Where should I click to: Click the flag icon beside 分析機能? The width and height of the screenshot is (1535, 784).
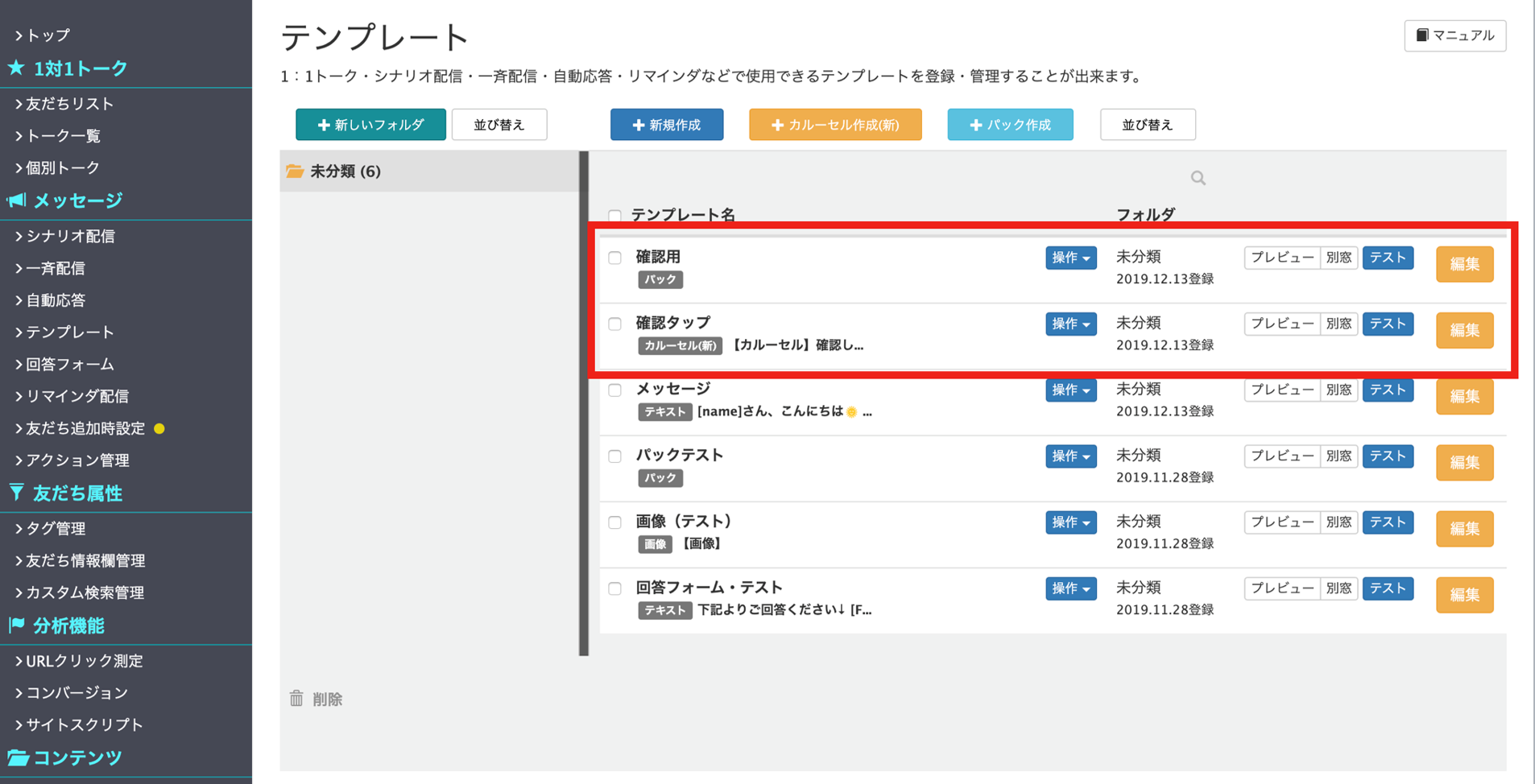[x=16, y=625]
